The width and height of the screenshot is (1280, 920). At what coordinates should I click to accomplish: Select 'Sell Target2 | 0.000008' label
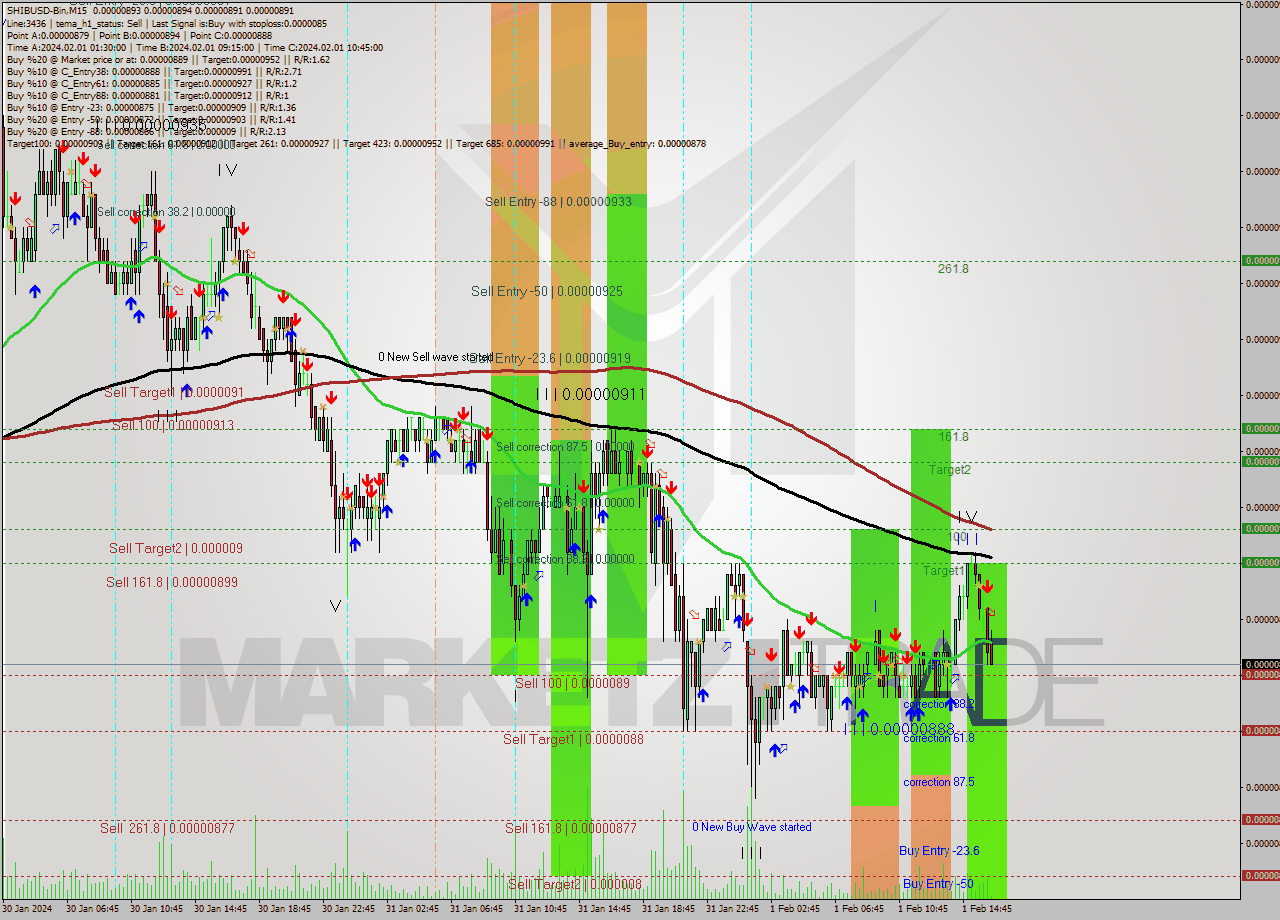575,884
